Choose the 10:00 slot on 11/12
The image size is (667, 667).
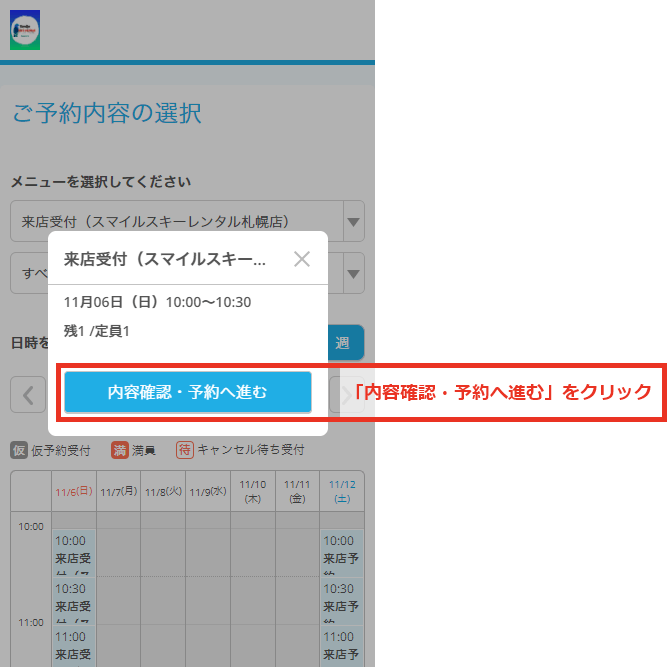coord(342,553)
